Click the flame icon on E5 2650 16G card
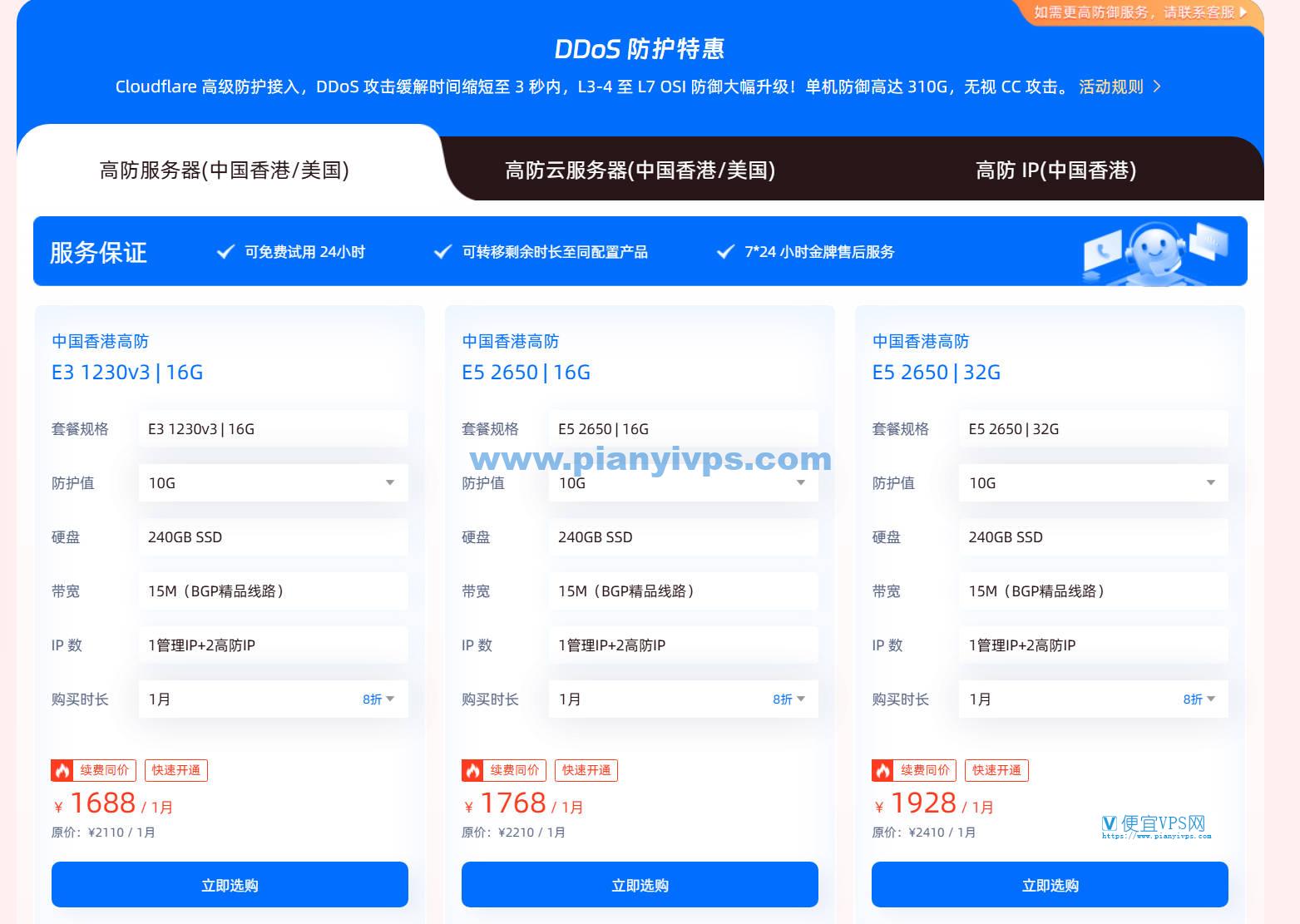Image resolution: width=1300 pixels, height=924 pixels. pos(472,770)
